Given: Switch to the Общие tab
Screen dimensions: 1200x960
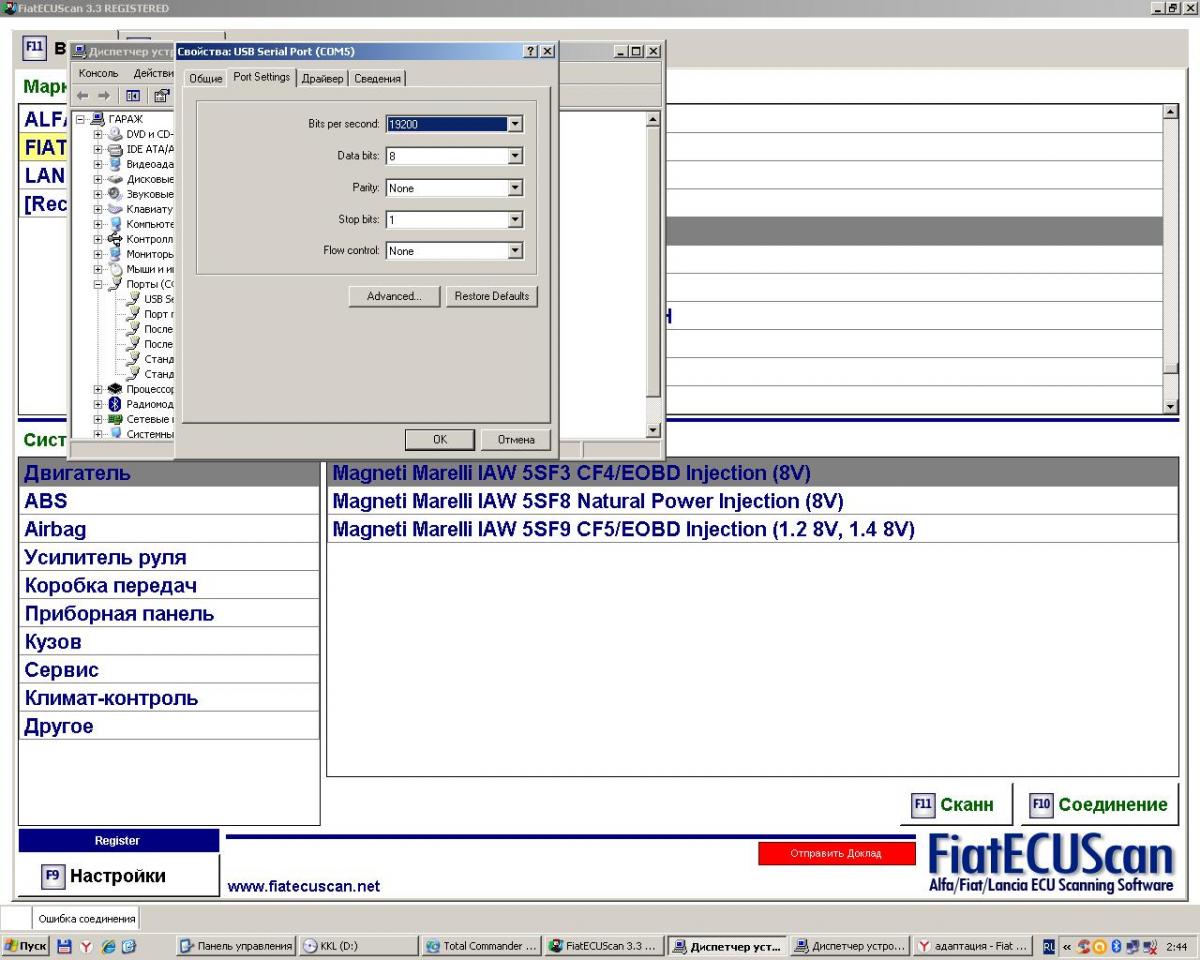Looking at the screenshot, I should [206, 79].
